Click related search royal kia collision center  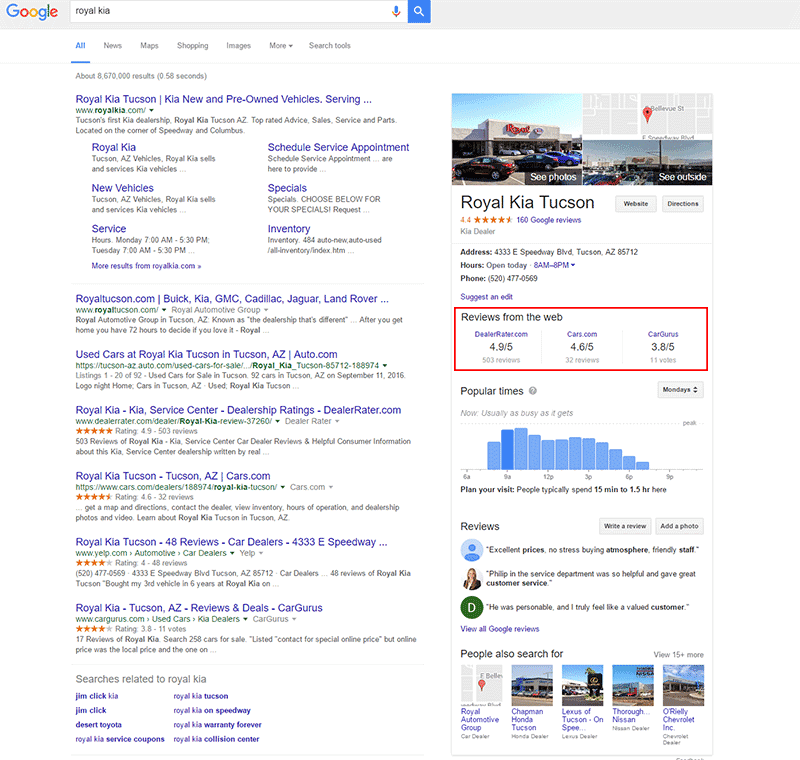point(216,739)
